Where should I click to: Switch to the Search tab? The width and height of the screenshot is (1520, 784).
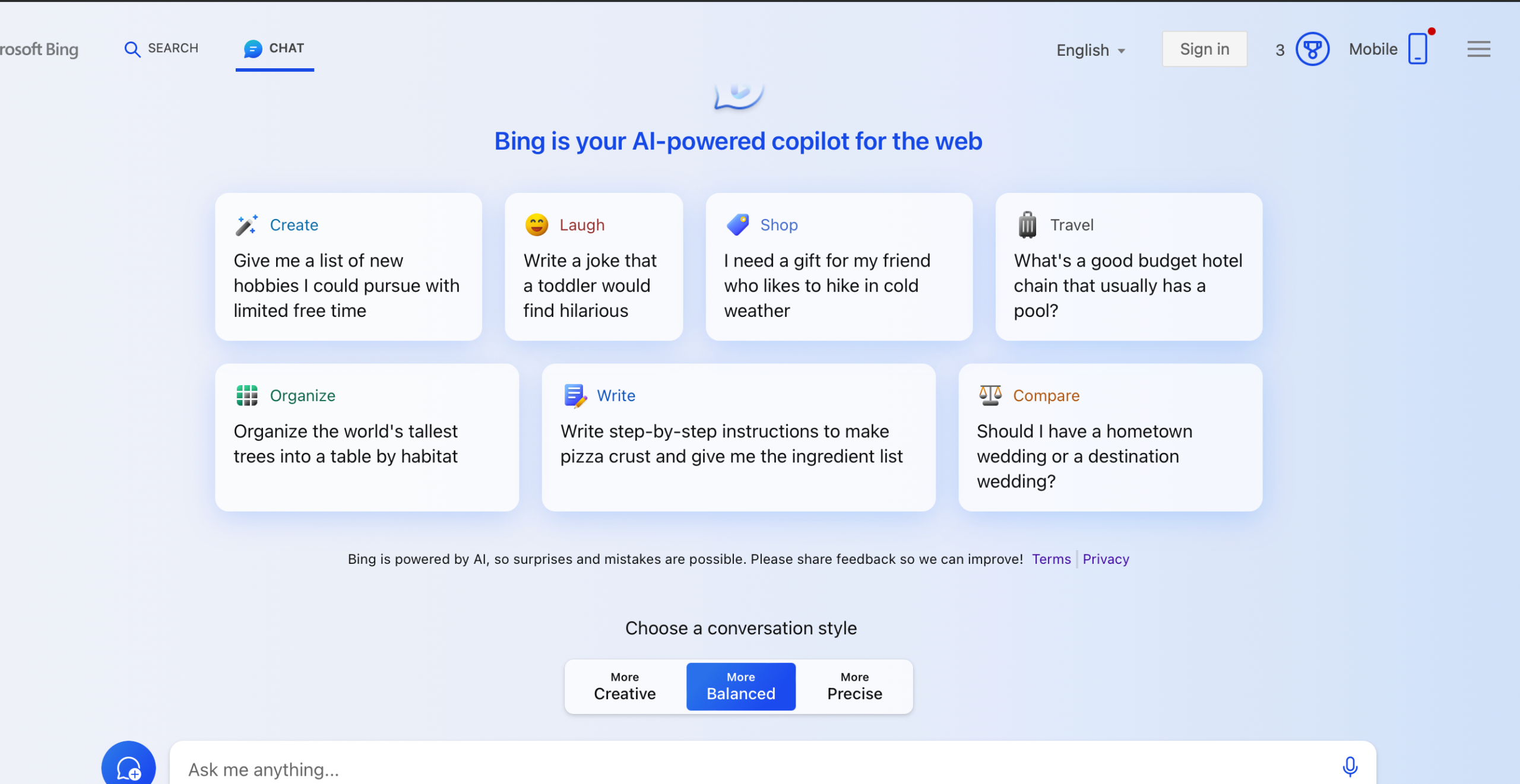pos(161,49)
